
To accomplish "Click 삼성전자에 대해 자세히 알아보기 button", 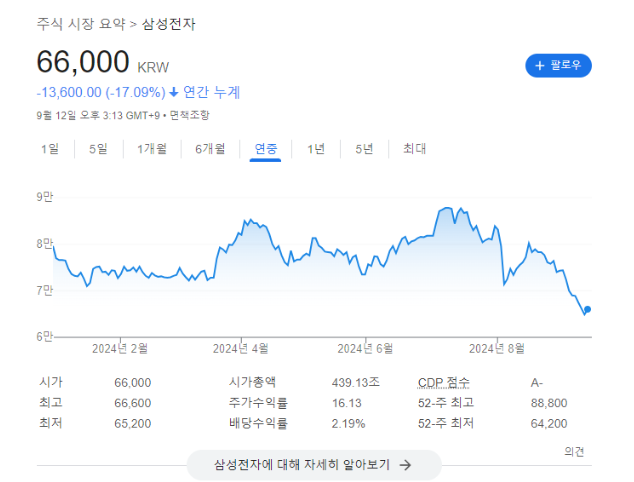I will point(314,465).
